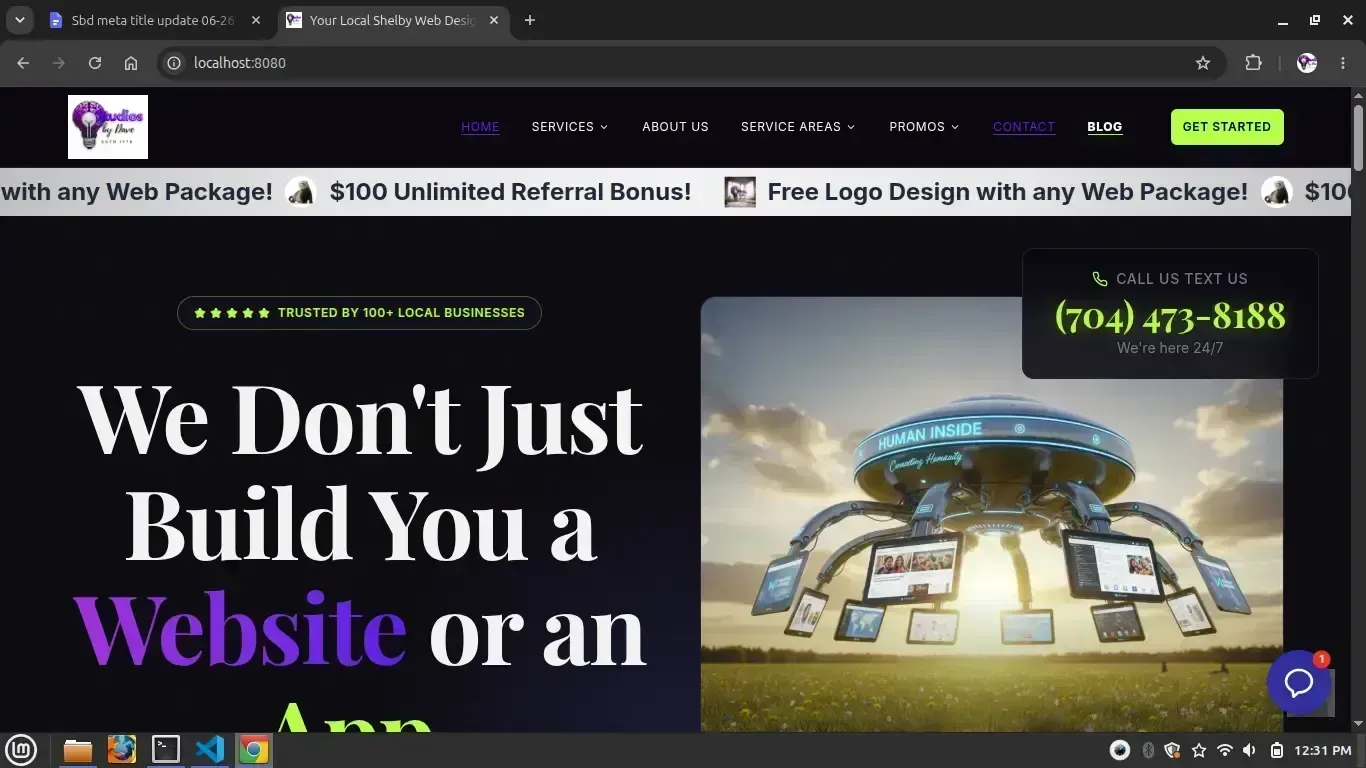The width and height of the screenshot is (1366, 768).
Task: Open the battery tray icon
Action: 1277,750
